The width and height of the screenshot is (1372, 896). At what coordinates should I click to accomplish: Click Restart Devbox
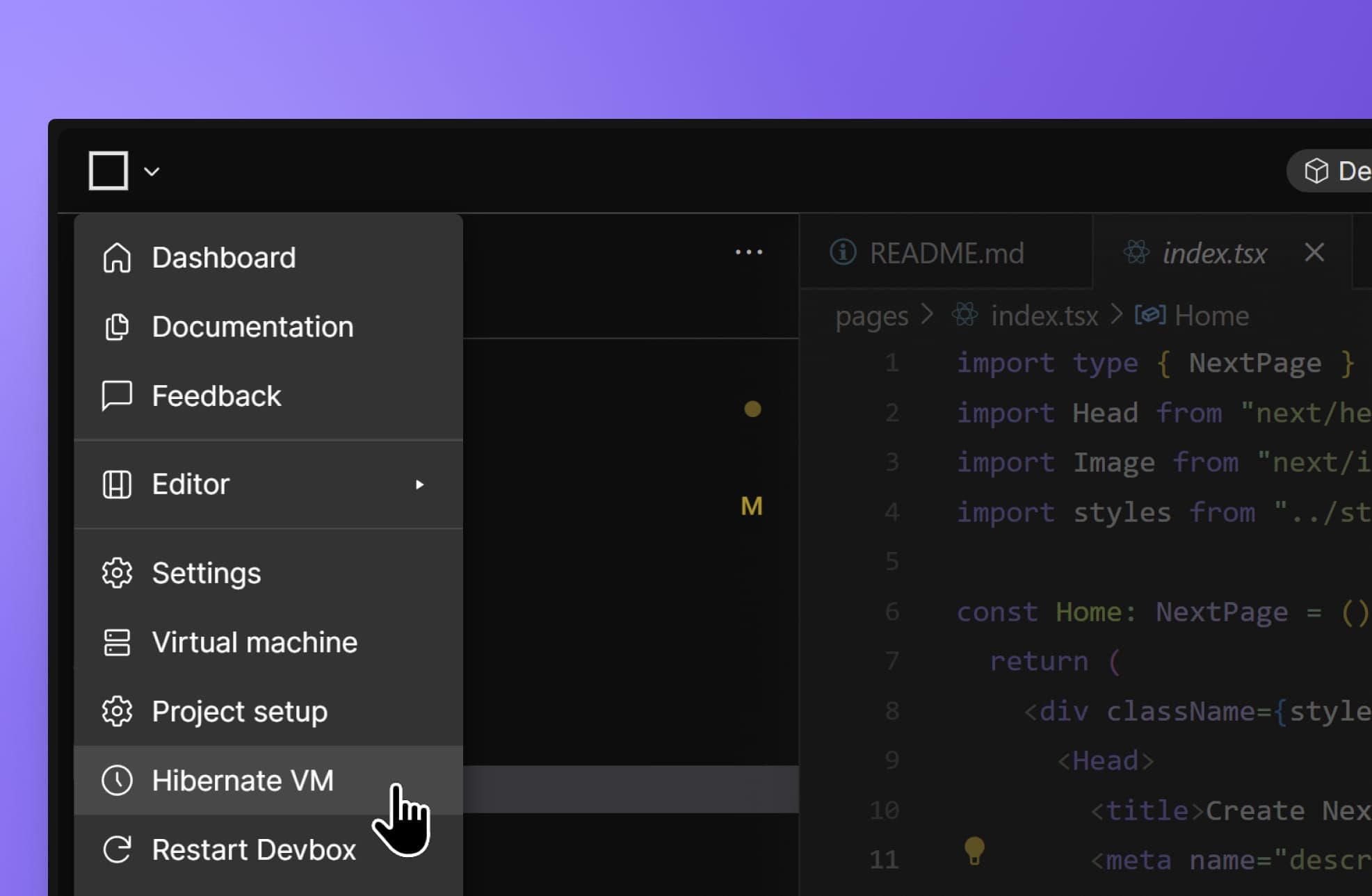(255, 849)
